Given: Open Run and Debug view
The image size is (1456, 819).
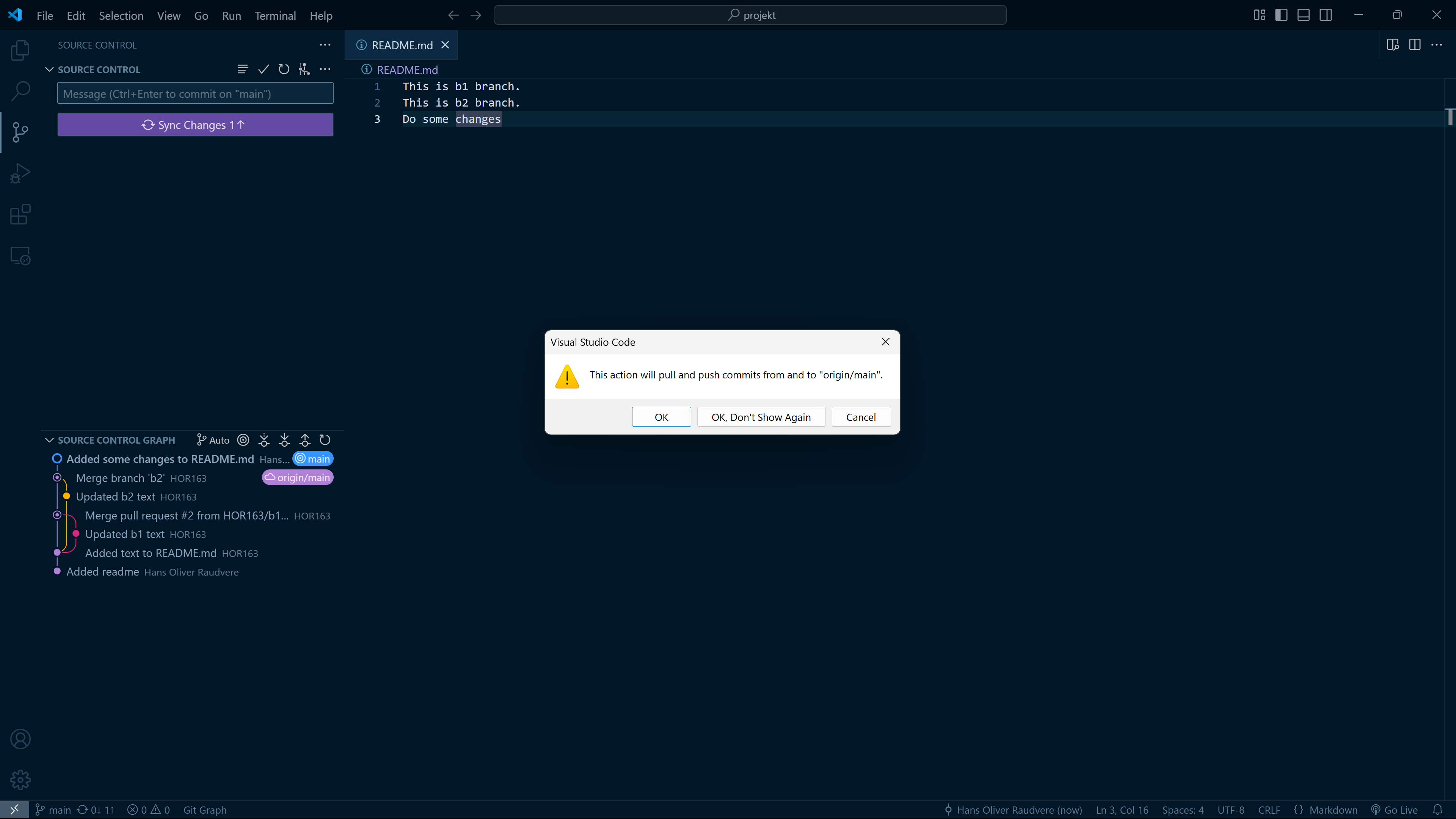Looking at the screenshot, I should coord(20,174).
